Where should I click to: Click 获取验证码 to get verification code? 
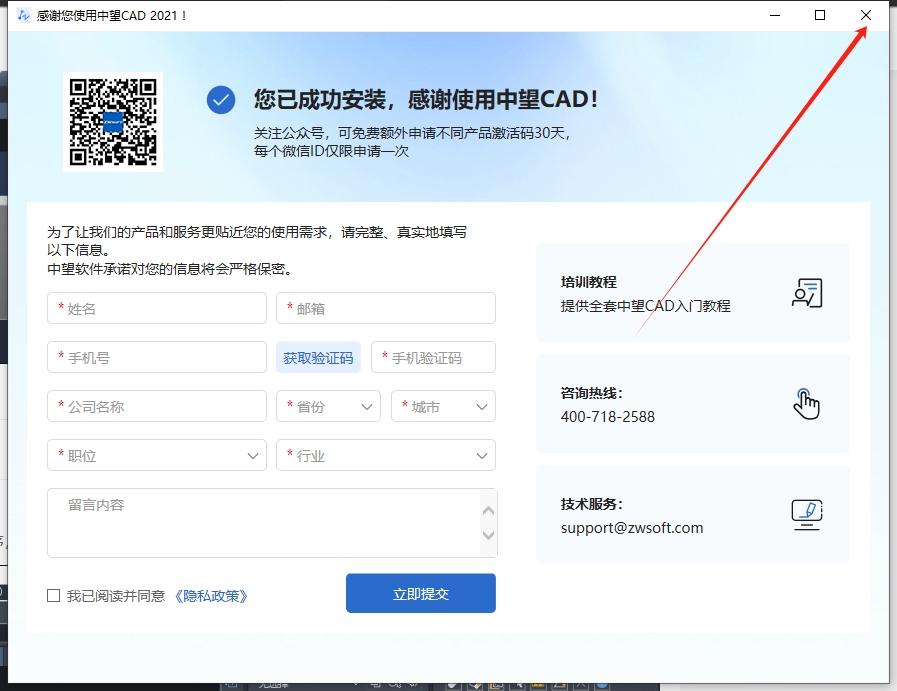[318, 357]
